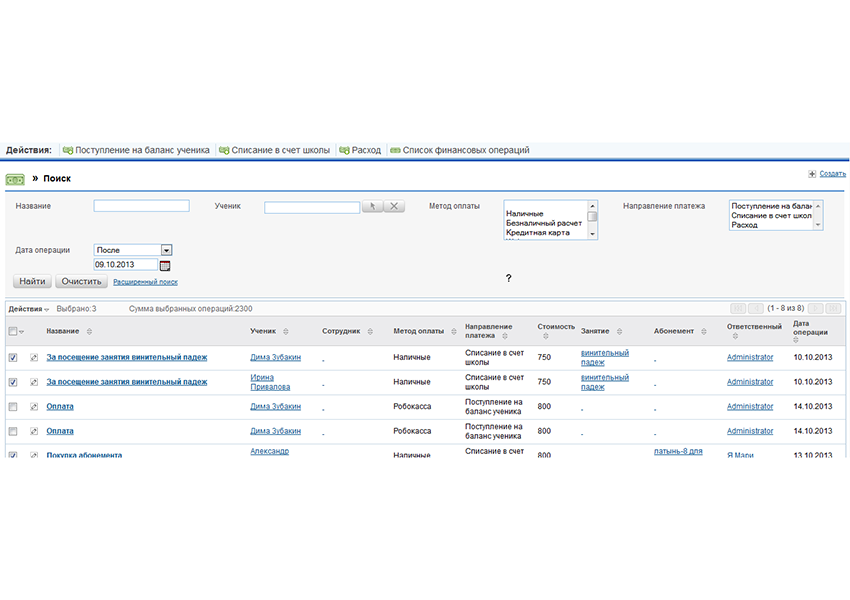850x600 pixels.
Task: Open the 'Расход' action
Action: tap(360, 150)
